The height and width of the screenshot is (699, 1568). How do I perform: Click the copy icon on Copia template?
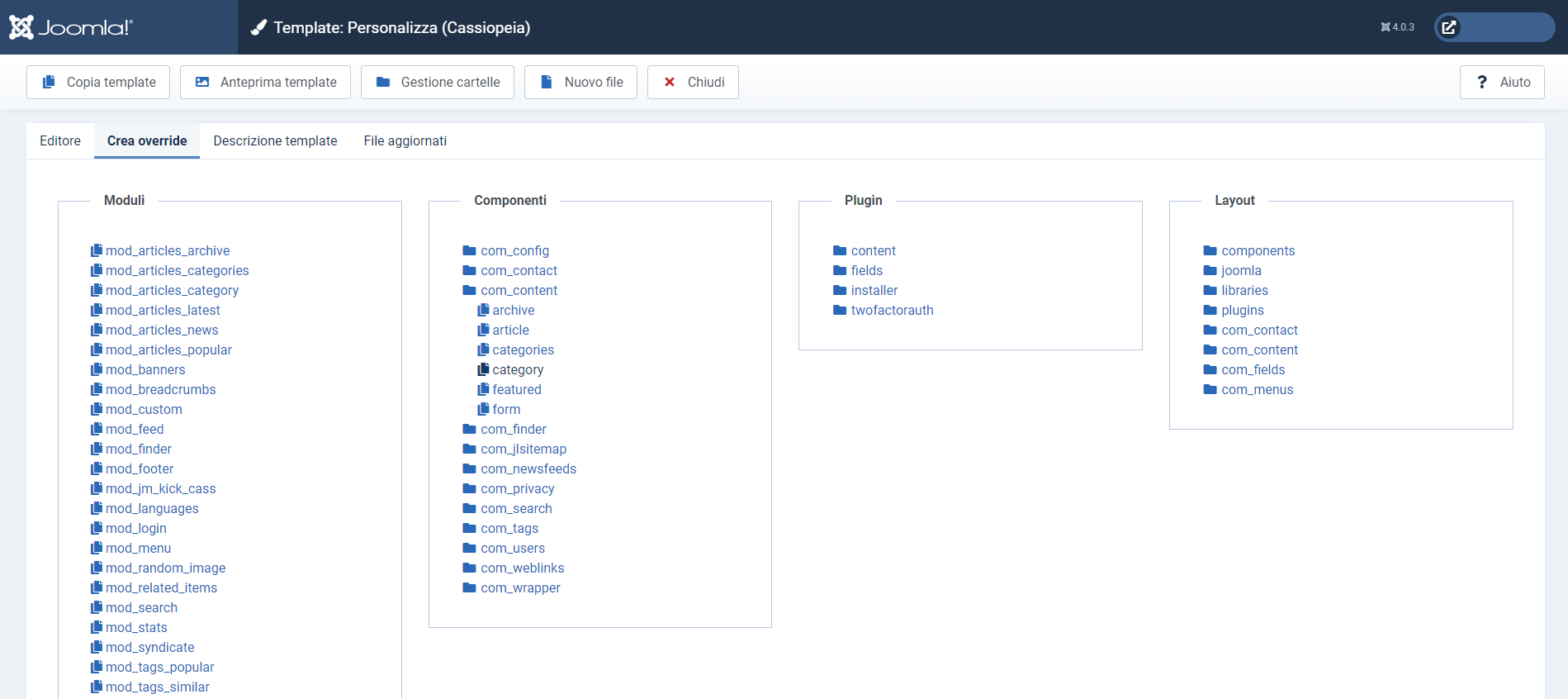49,82
